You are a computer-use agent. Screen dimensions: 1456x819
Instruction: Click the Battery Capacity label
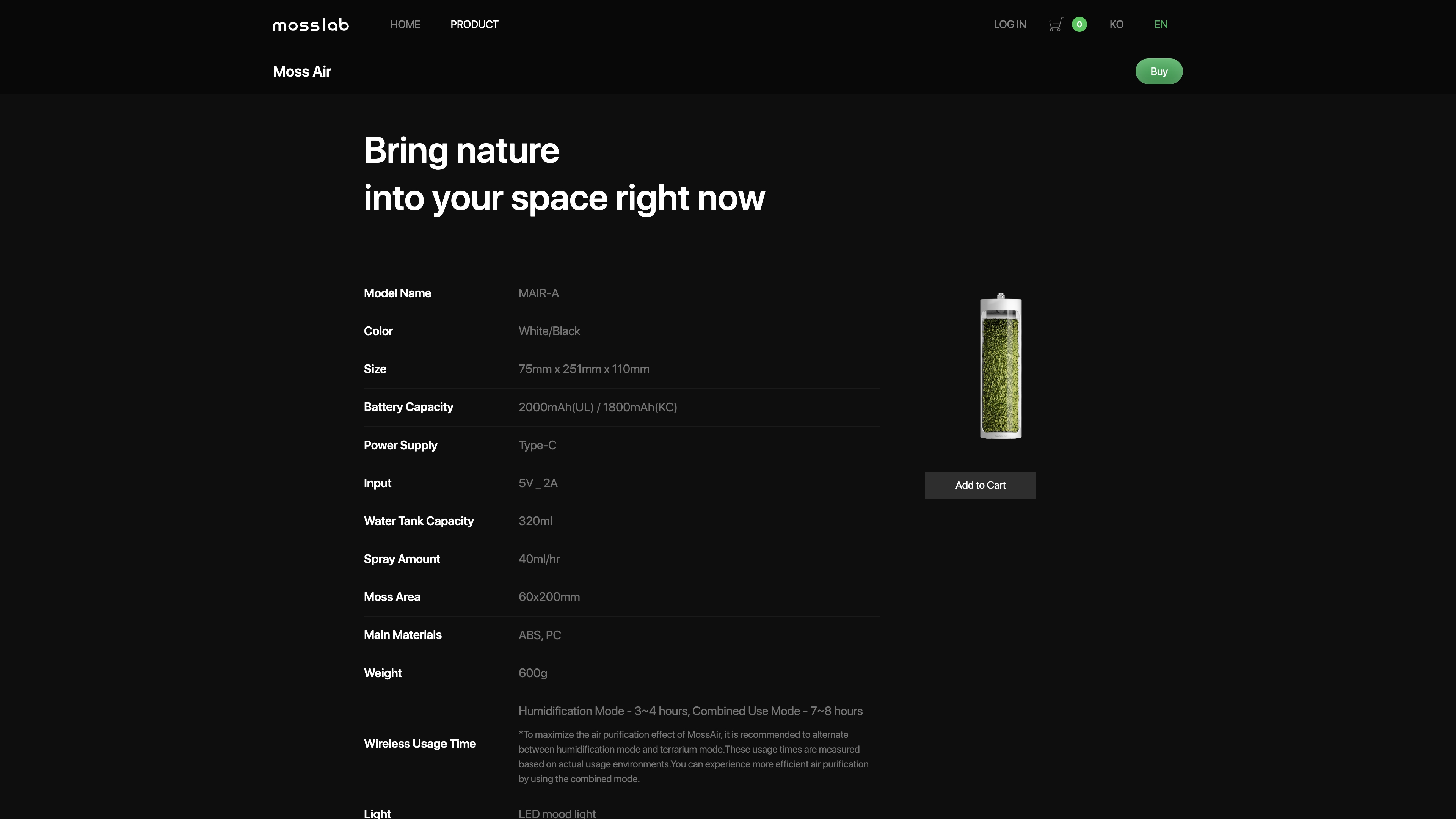pos(408,407)
